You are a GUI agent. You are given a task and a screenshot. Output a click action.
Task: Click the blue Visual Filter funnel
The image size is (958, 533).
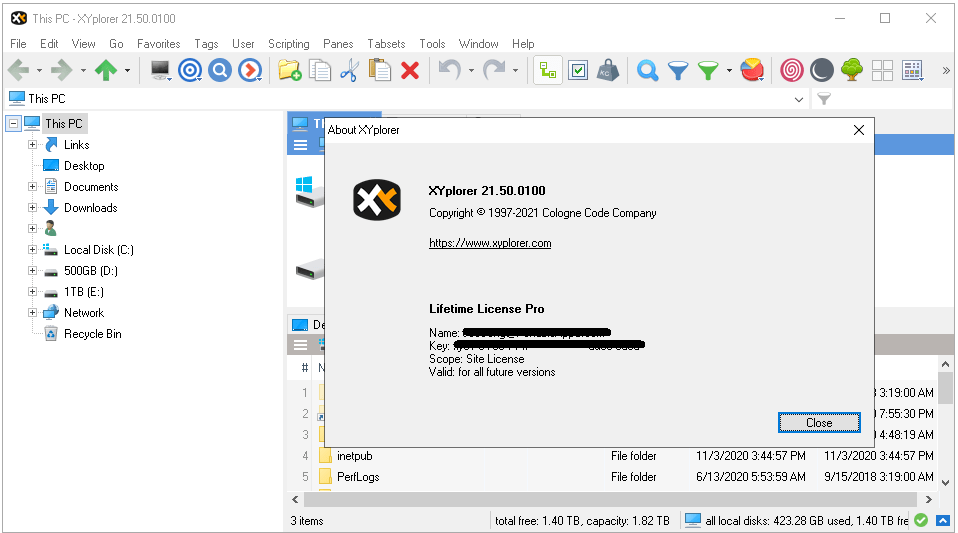678,71
